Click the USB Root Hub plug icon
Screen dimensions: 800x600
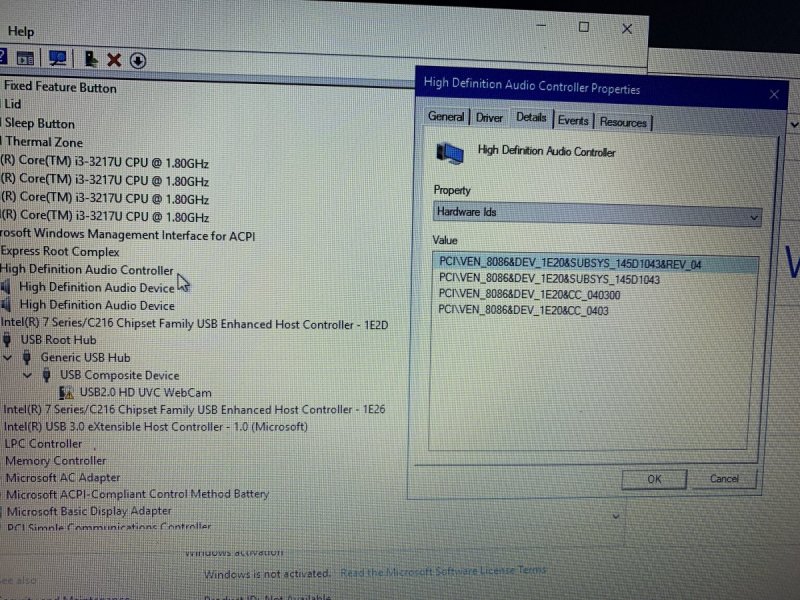tap(7, 339)
